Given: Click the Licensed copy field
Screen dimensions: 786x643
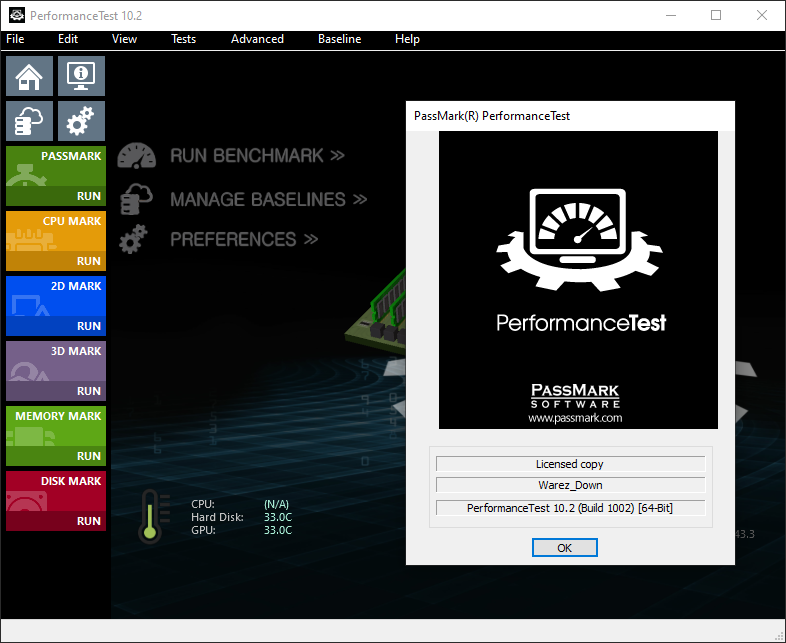Looking at the screenshot, I should coord(570,464).
